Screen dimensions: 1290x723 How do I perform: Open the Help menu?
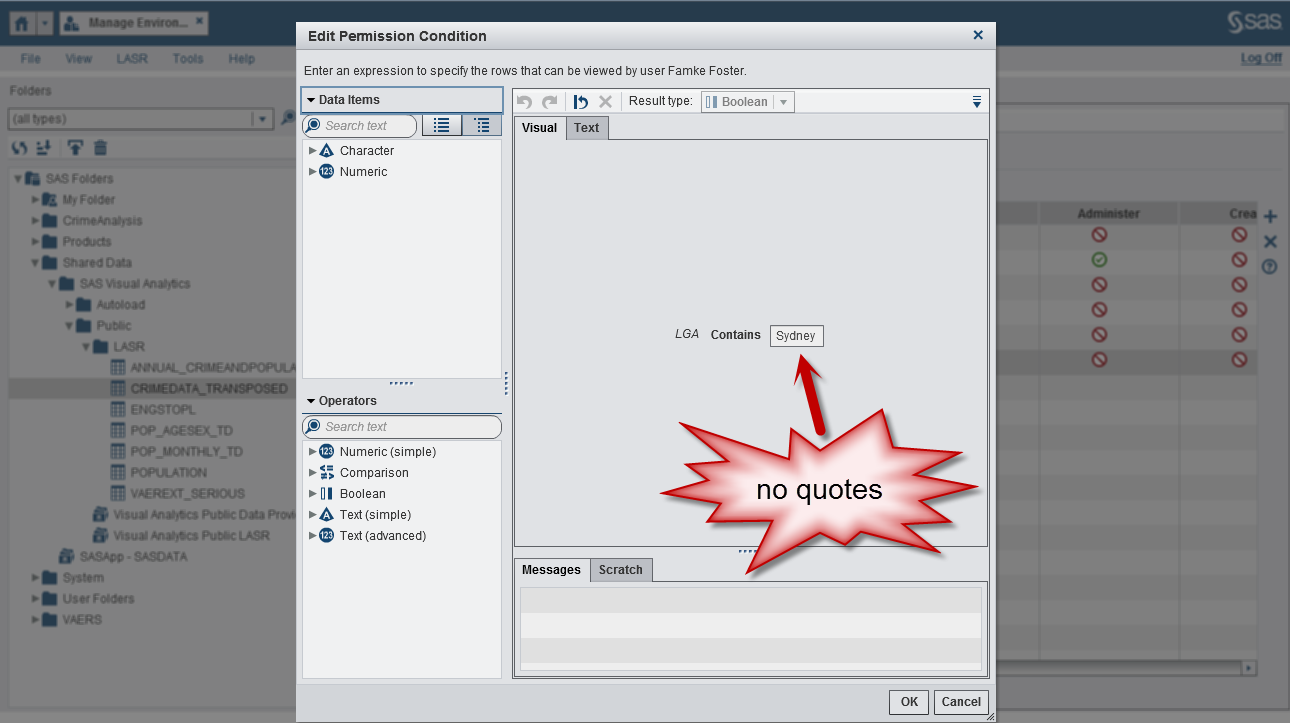(242, 59)
